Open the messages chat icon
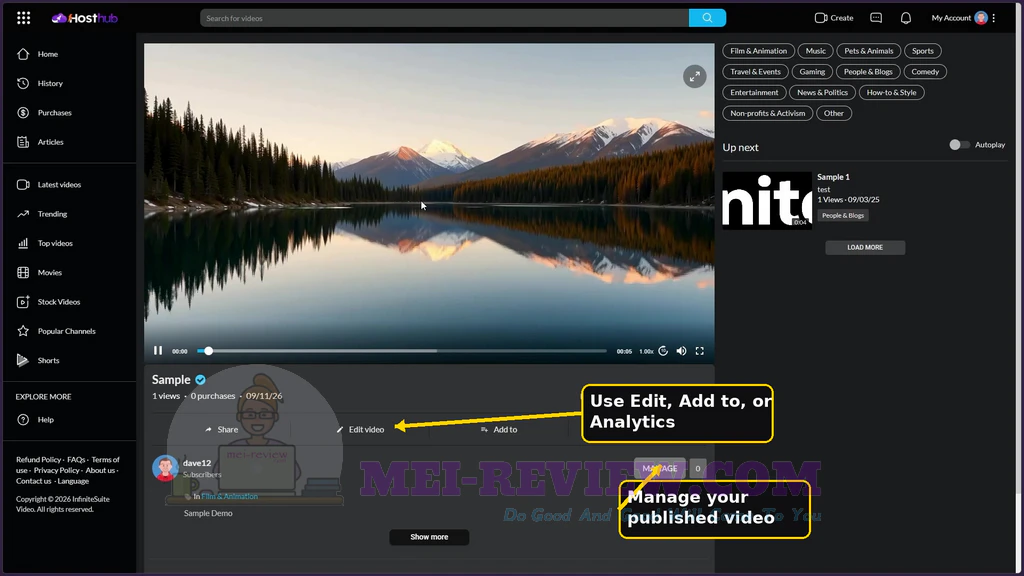The width and height of the screenshot is (1024, 576). click(x=876, y=18)
